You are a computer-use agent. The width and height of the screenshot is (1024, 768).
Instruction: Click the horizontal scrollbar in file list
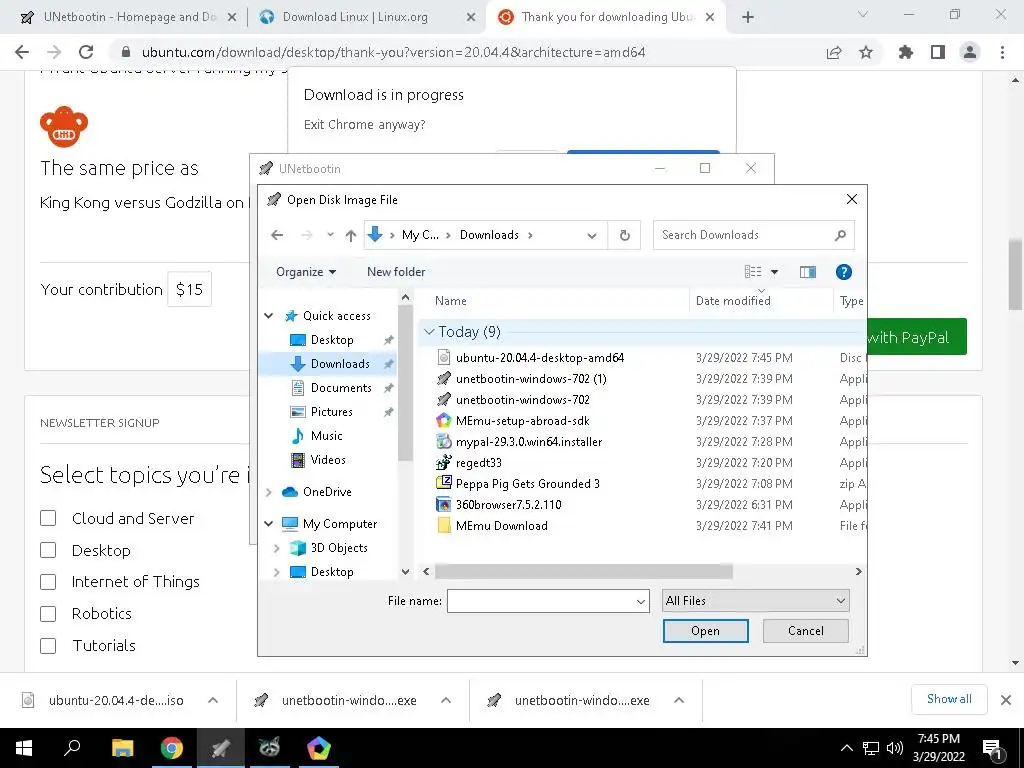click(583, 571)
